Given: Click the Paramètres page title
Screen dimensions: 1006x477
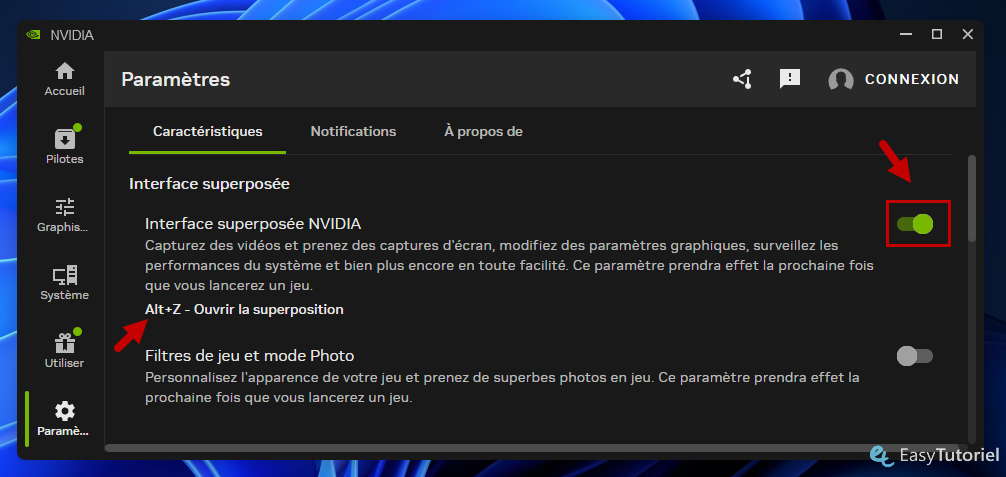Looking at the screenshot, I should pyautogui.click(x=176, y=80).
